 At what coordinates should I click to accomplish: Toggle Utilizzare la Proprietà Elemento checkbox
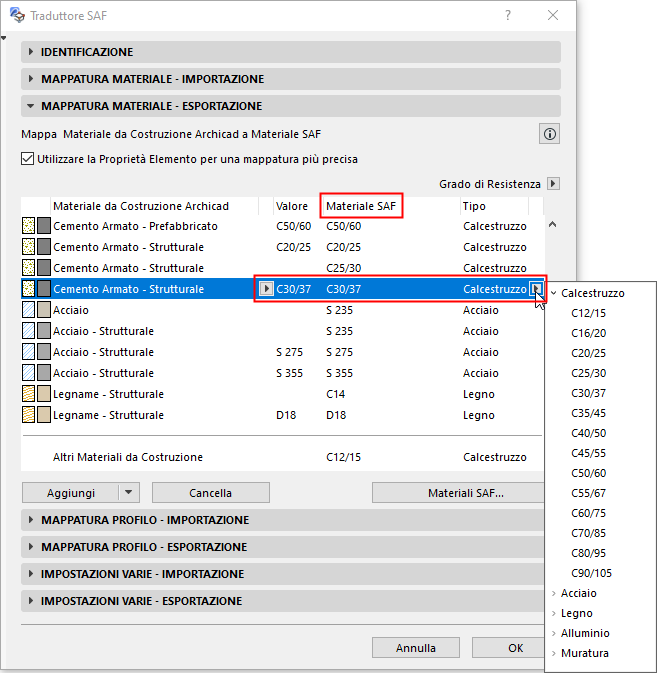tap(27, 159)
